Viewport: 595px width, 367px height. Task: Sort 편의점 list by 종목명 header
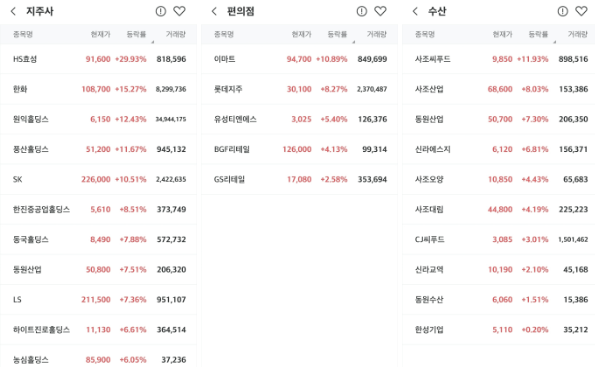(x=224, y=35)
